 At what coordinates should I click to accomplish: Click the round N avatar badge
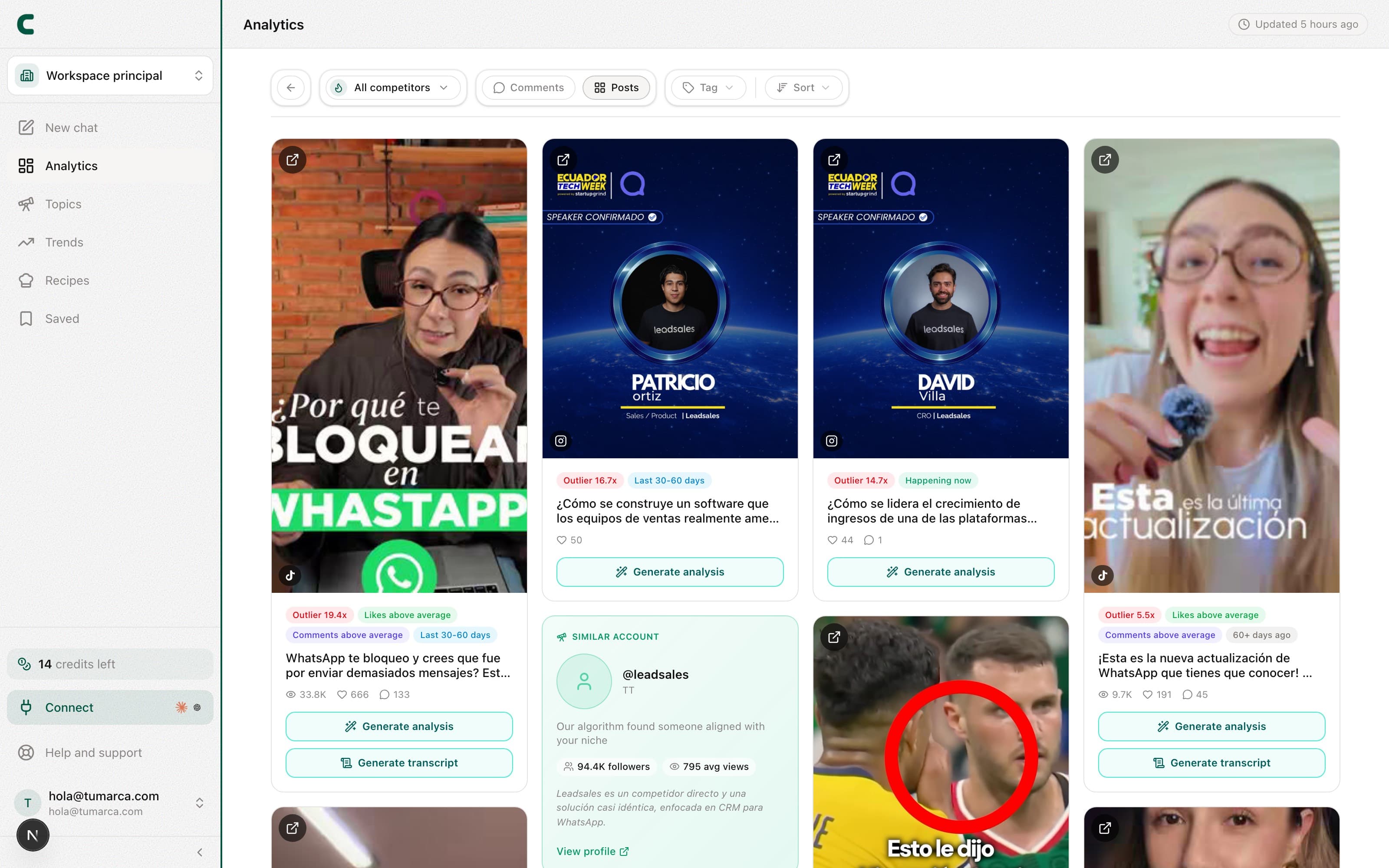[33, 835]
